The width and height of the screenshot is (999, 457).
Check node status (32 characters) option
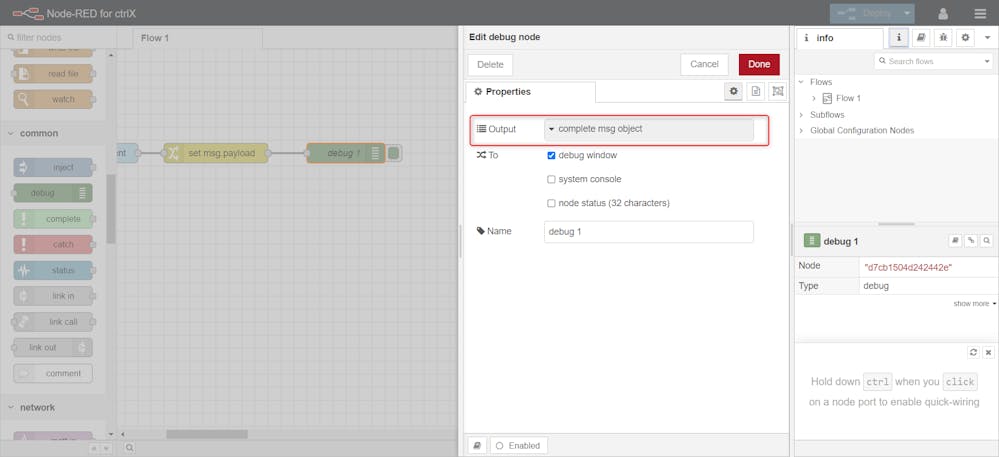[x=551, y=203]
